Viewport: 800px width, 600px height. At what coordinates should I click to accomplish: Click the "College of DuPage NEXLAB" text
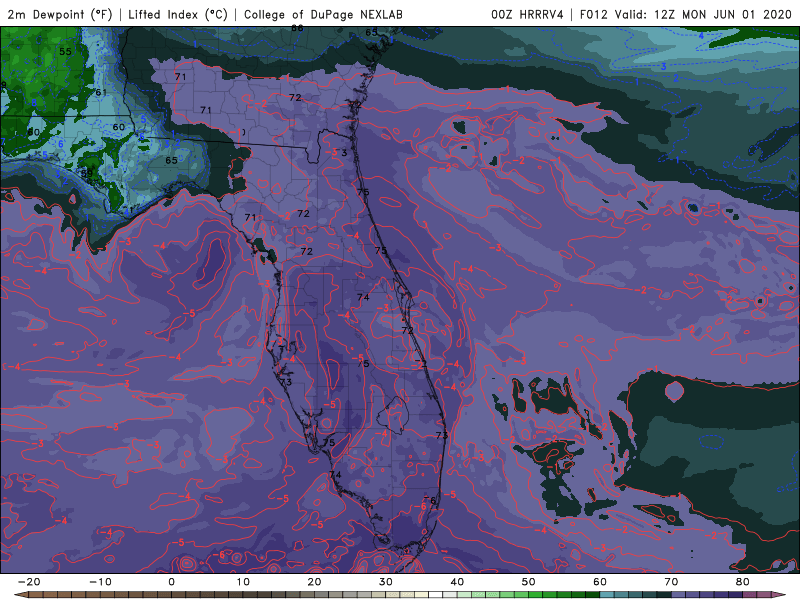[x=323, y=14]
